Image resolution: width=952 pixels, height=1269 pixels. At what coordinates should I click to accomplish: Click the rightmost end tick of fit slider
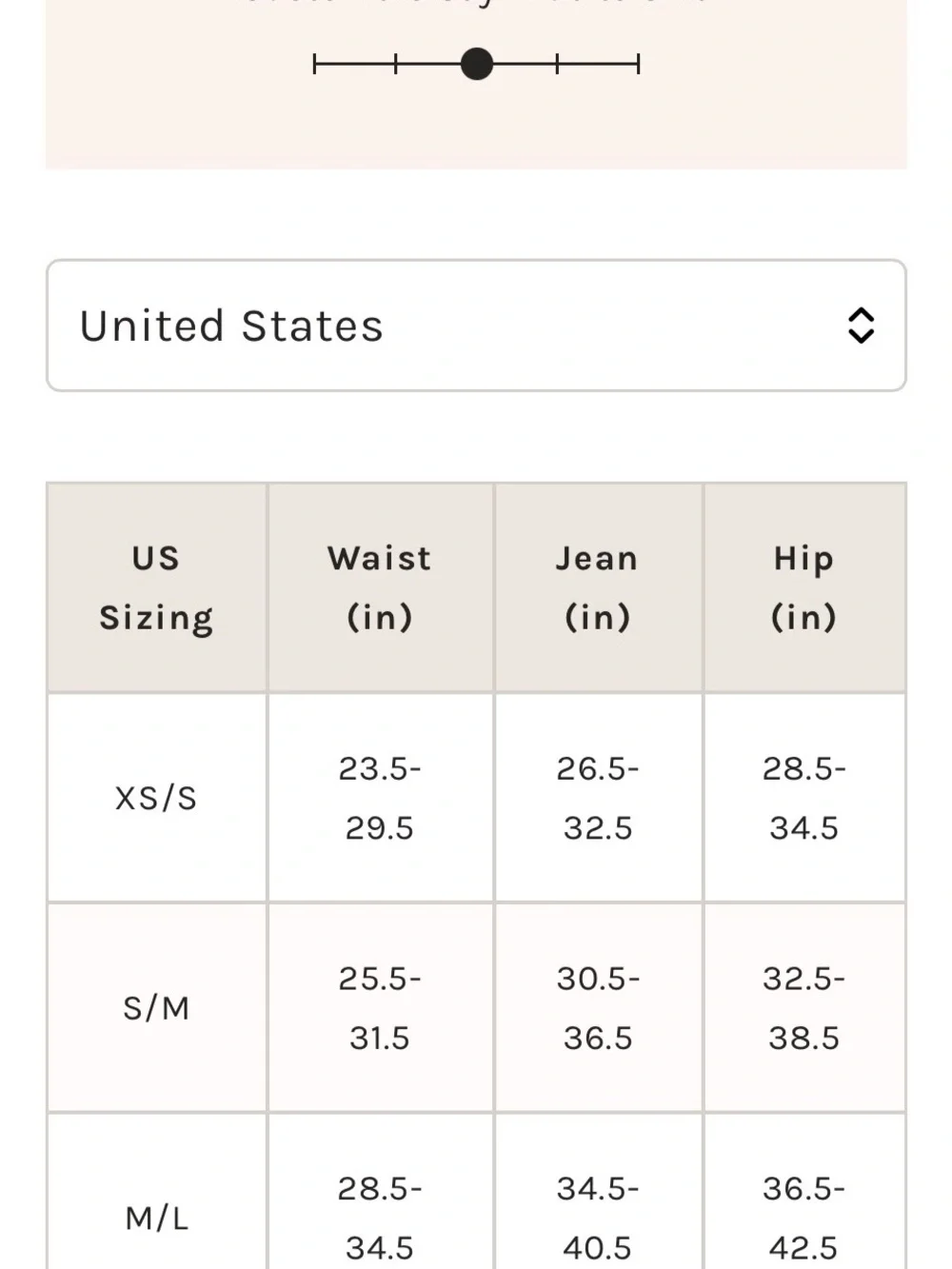pos(638,65)
